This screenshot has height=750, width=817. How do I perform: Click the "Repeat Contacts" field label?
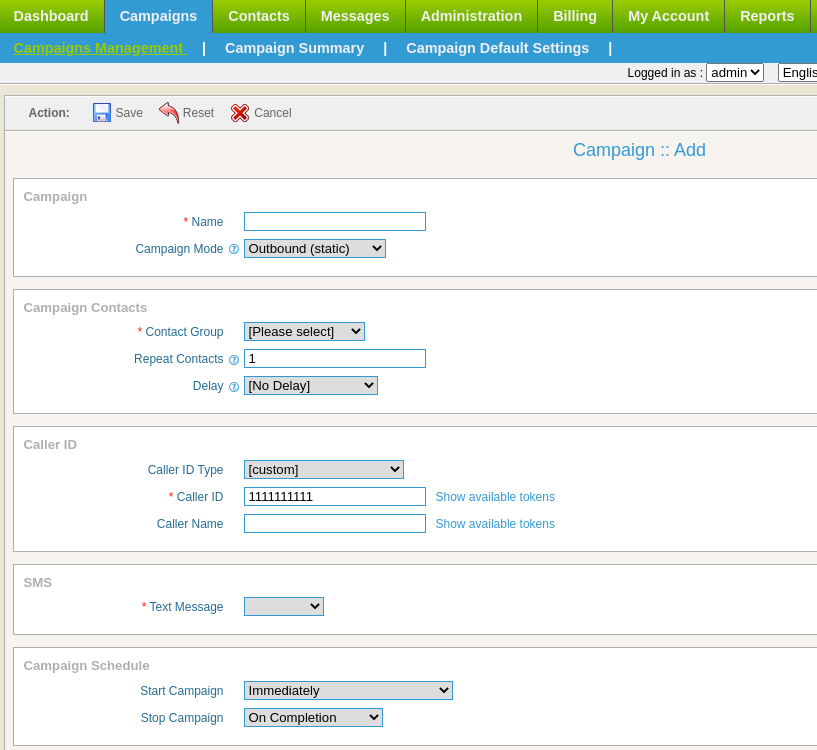point(179,359)
